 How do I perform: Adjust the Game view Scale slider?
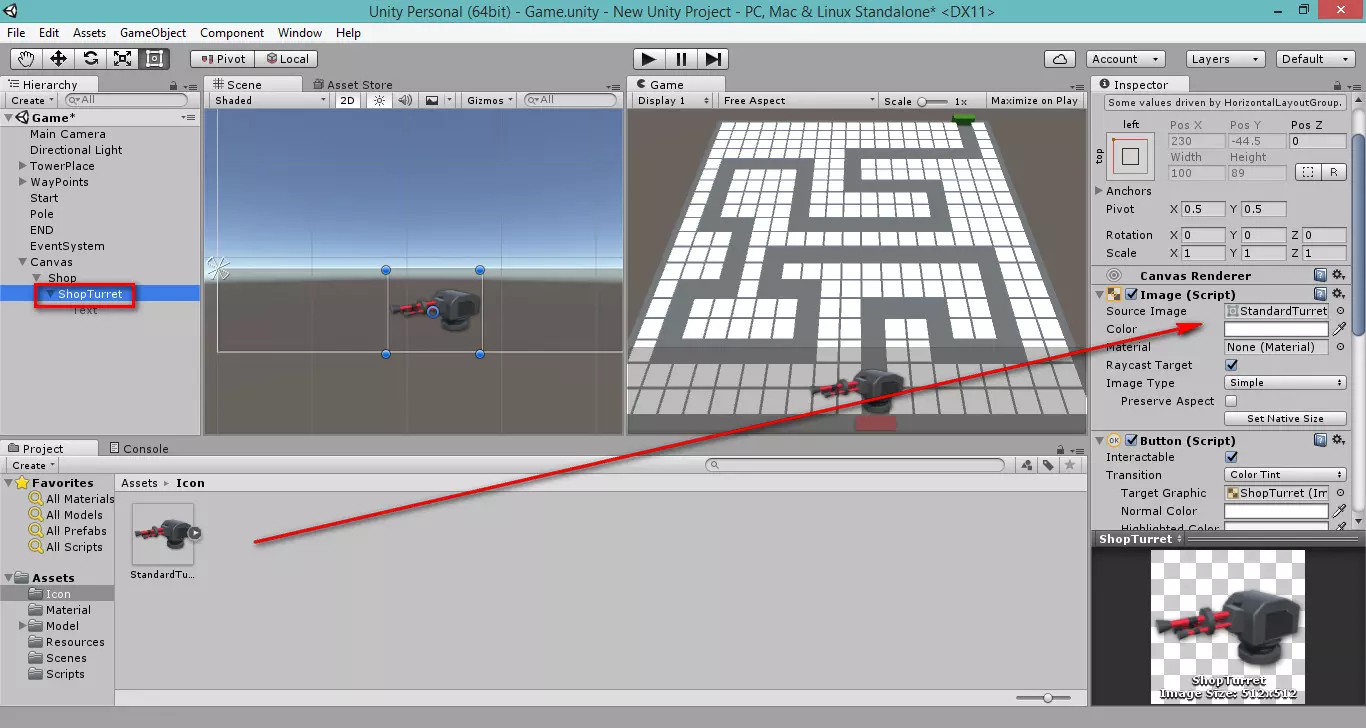[x=932, y=101]
